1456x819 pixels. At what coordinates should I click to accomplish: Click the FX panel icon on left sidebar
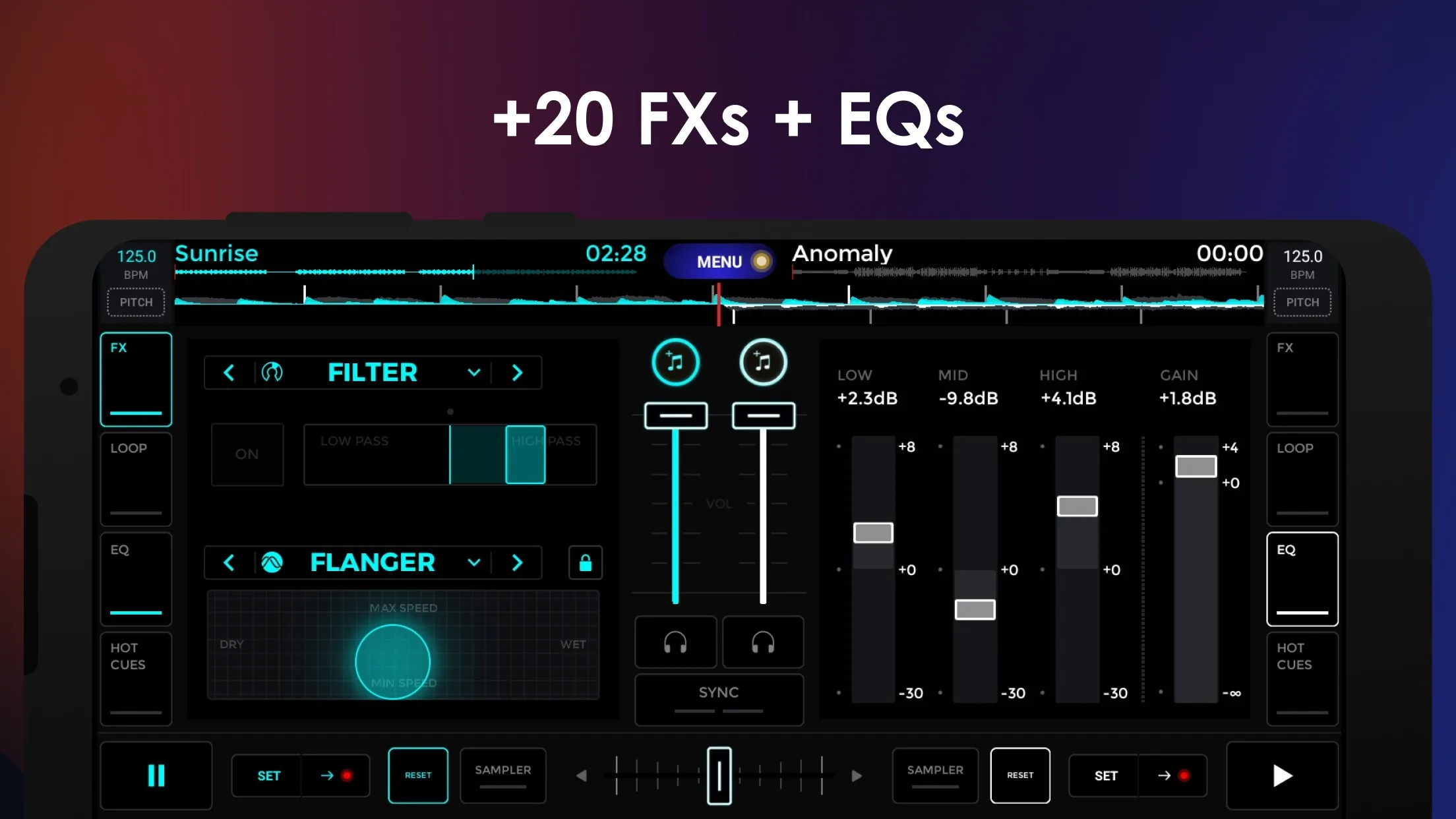135,378
